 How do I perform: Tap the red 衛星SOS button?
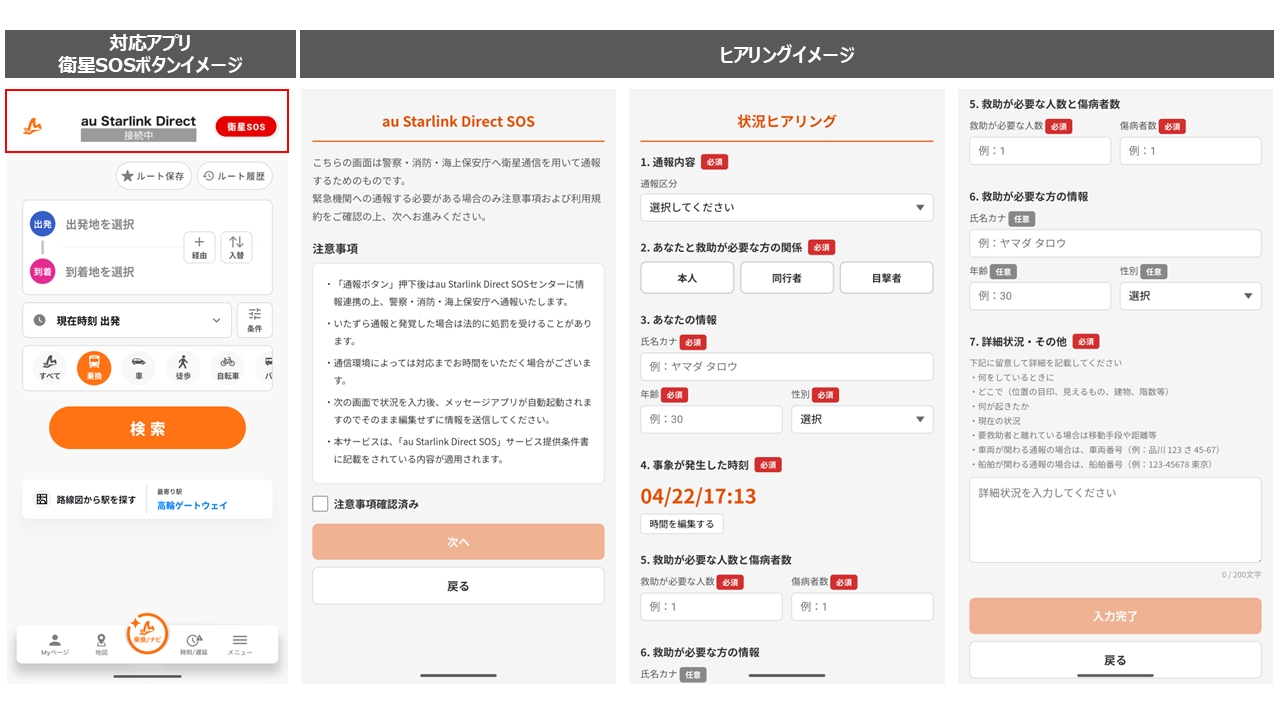245,127
